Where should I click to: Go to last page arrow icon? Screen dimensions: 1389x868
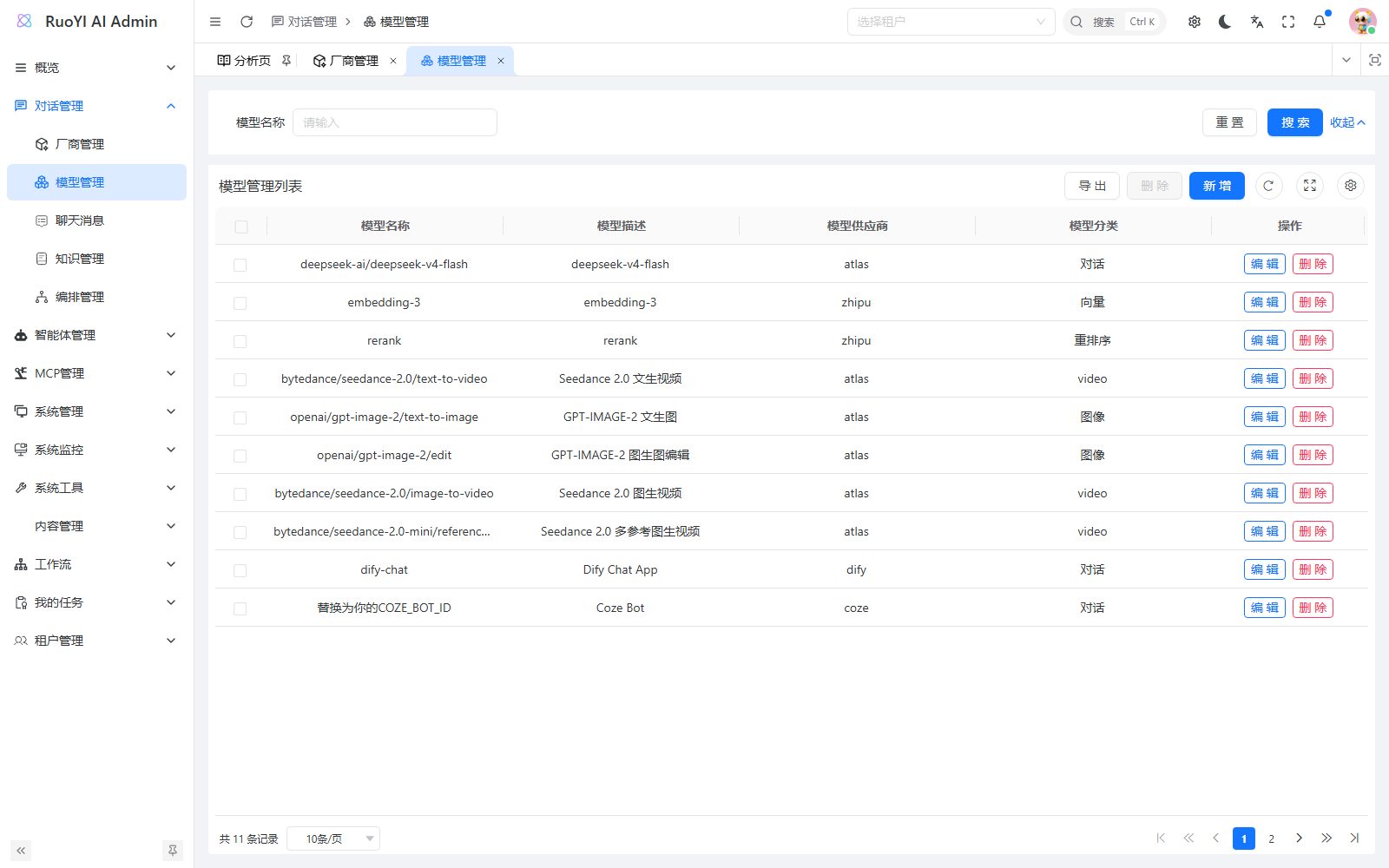(x=1354, y=838)
